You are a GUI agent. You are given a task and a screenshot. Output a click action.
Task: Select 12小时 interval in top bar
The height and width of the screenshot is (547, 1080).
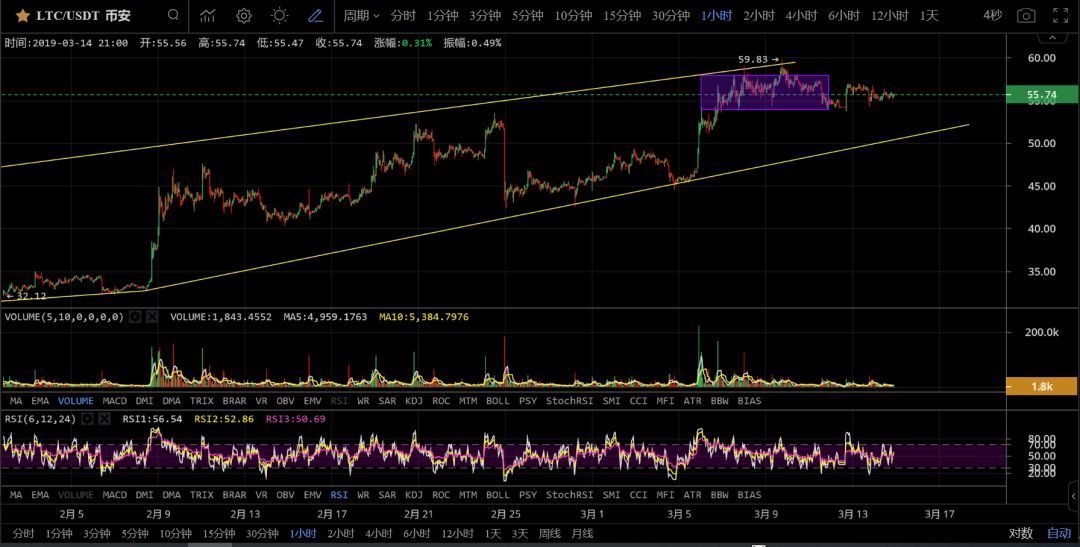point(890,15)
